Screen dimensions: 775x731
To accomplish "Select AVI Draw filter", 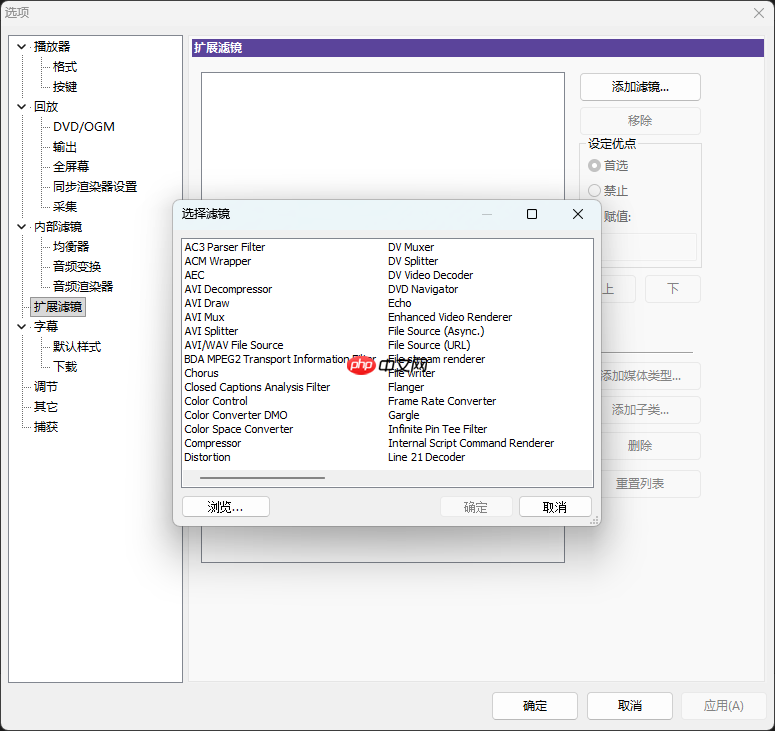I will coord(207,303).
